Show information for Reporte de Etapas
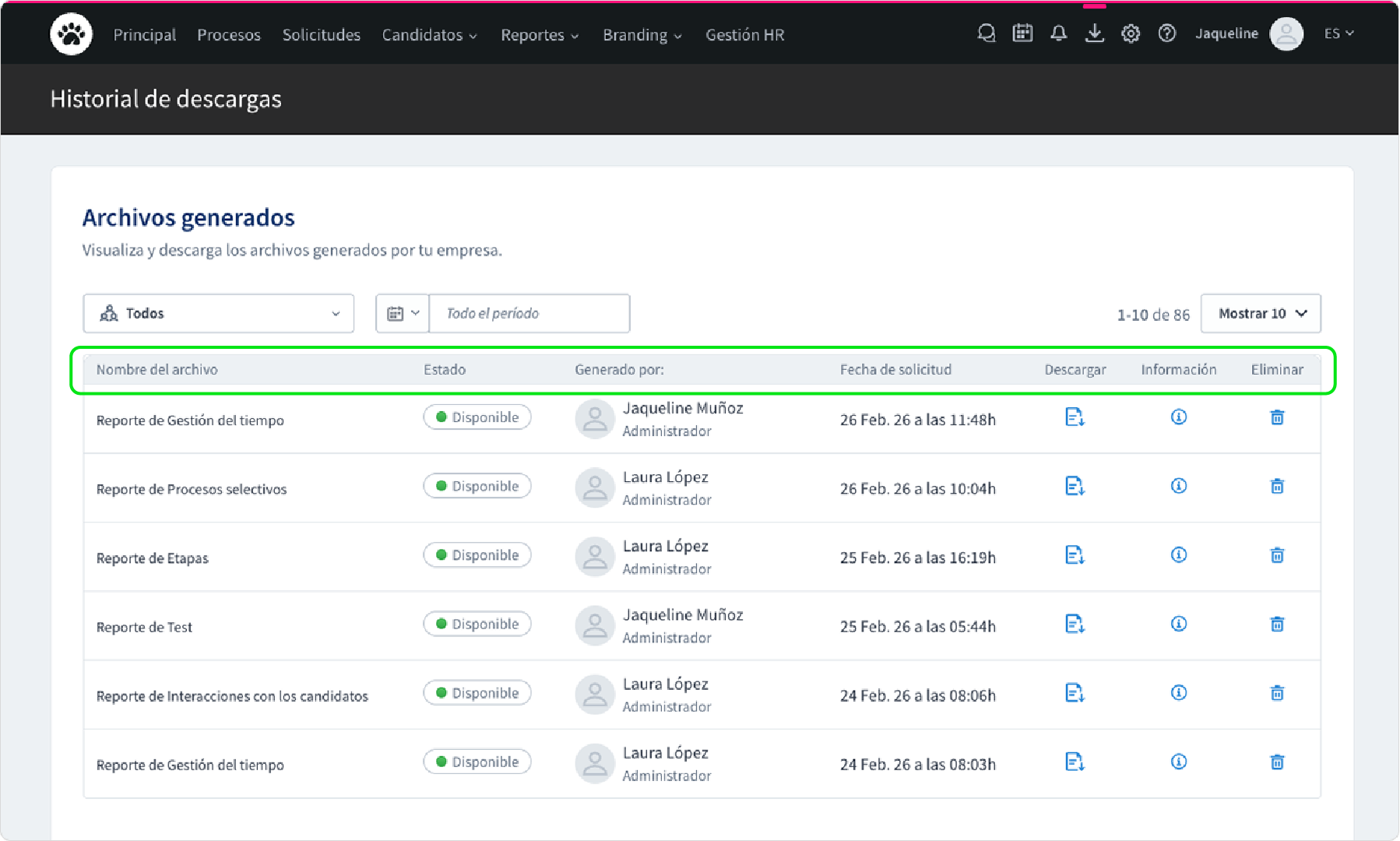Image resolution: width=1400 pixels, height=841 pixels. pyautogui.click(x=1178, y=555)
